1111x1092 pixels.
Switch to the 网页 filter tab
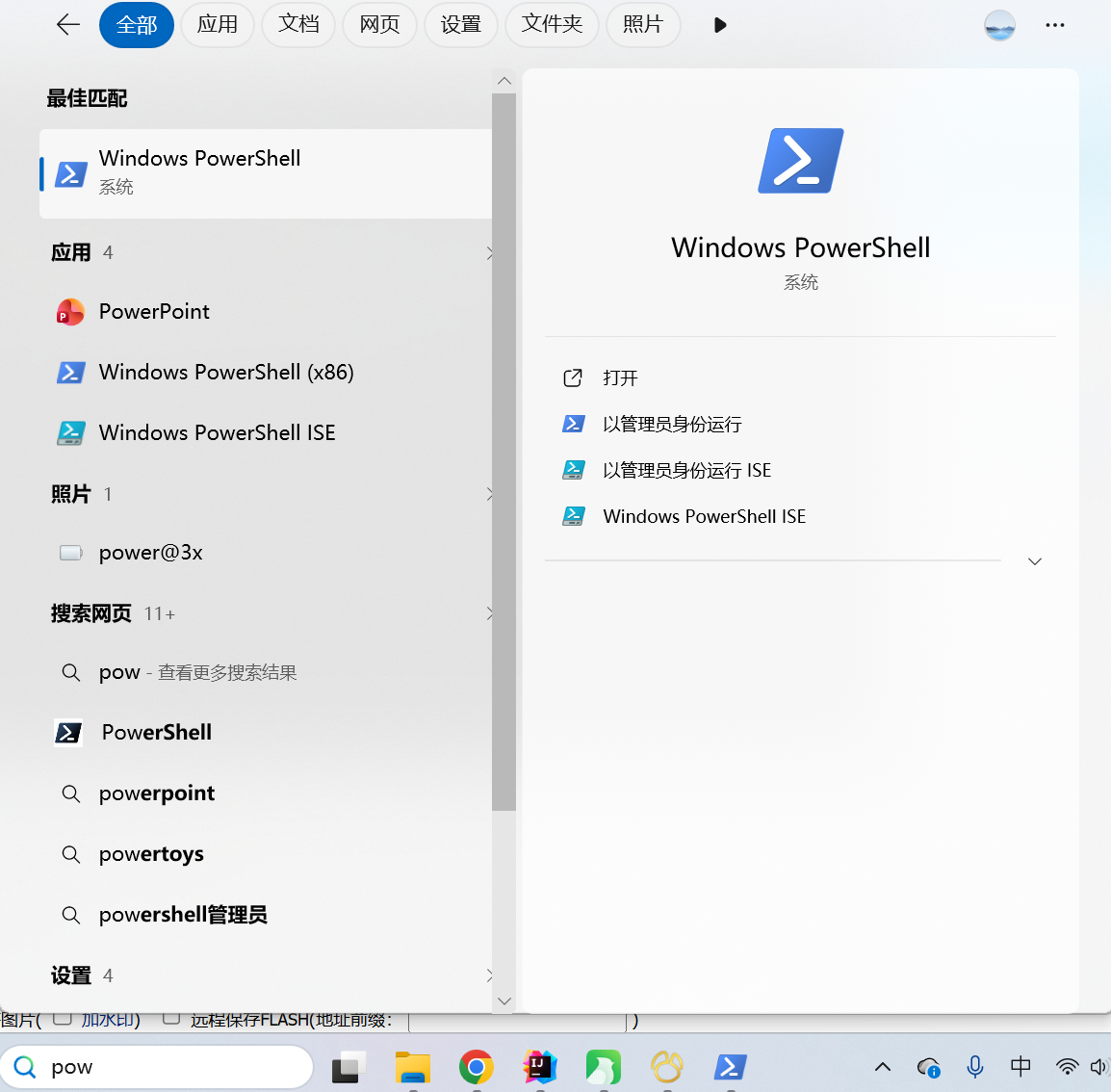tap(379, 25)
